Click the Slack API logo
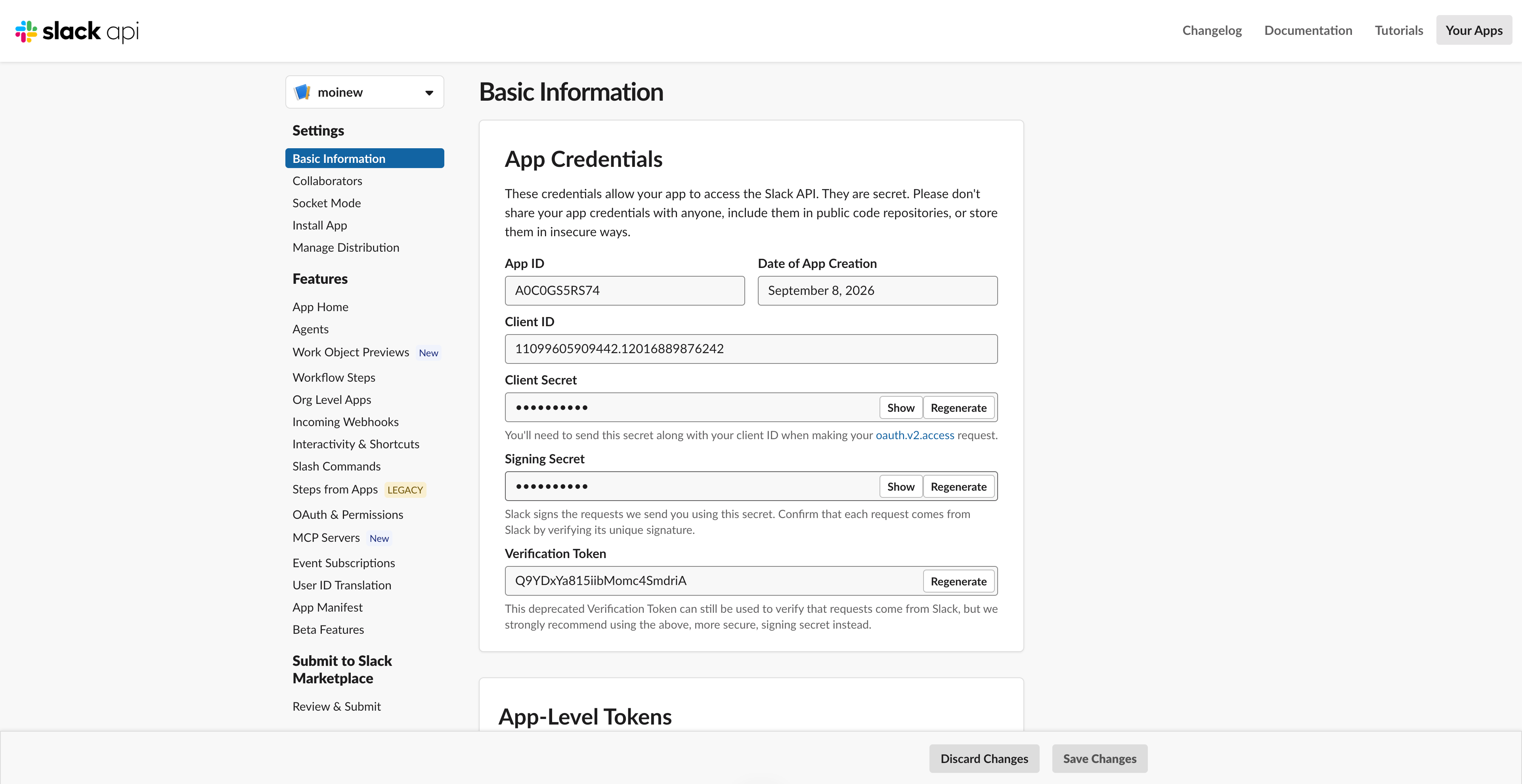The width and height of the screenshot is (1522, 784). coord(77,31)
